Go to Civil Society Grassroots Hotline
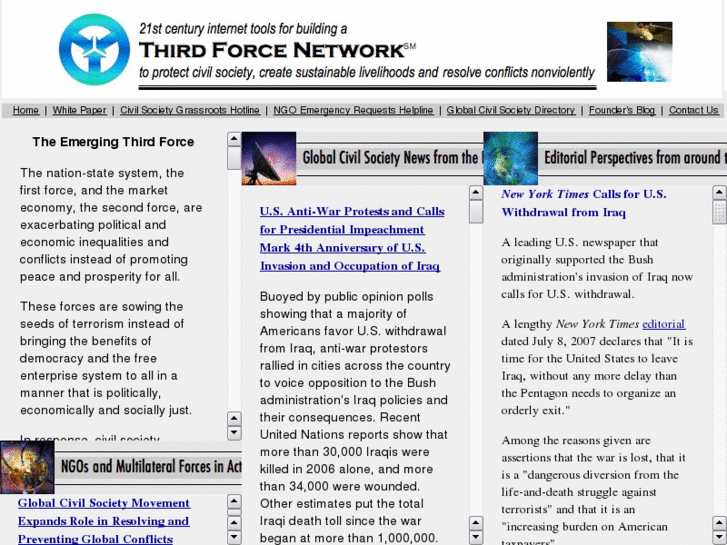This screenshot has width=727, height=545. 190,110
